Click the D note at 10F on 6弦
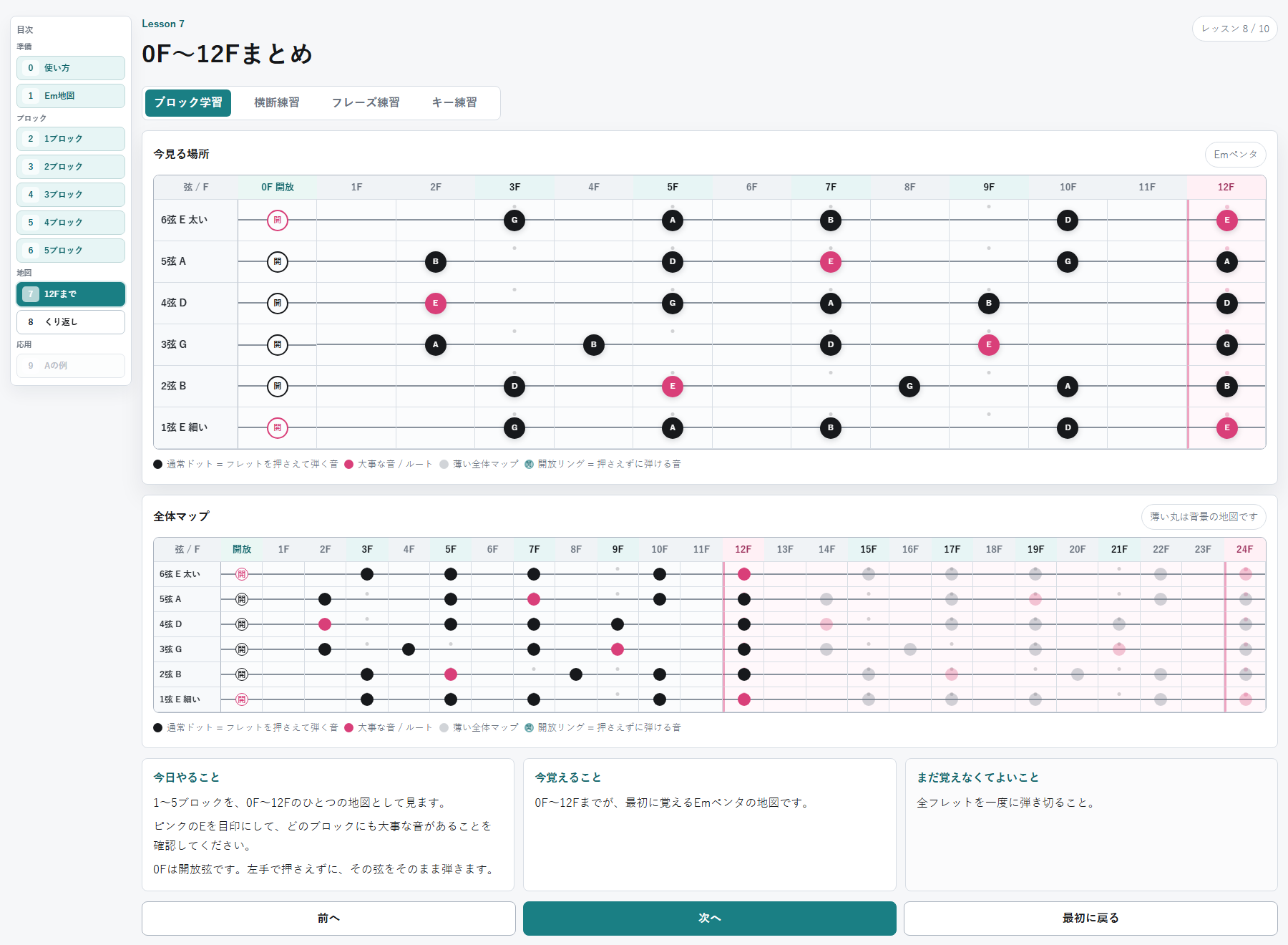Image resolution: width=1288 pixels, height=945 pixels. (1068, 220)
